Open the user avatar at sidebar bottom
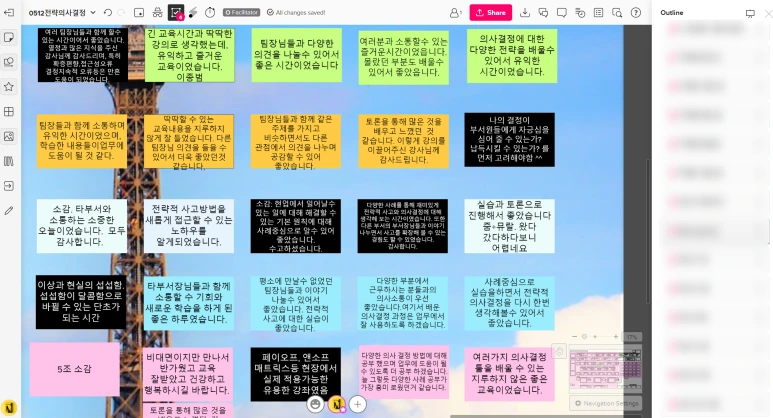Image resolution: width=773 pixels, height=418 pixels. point(9,408)
